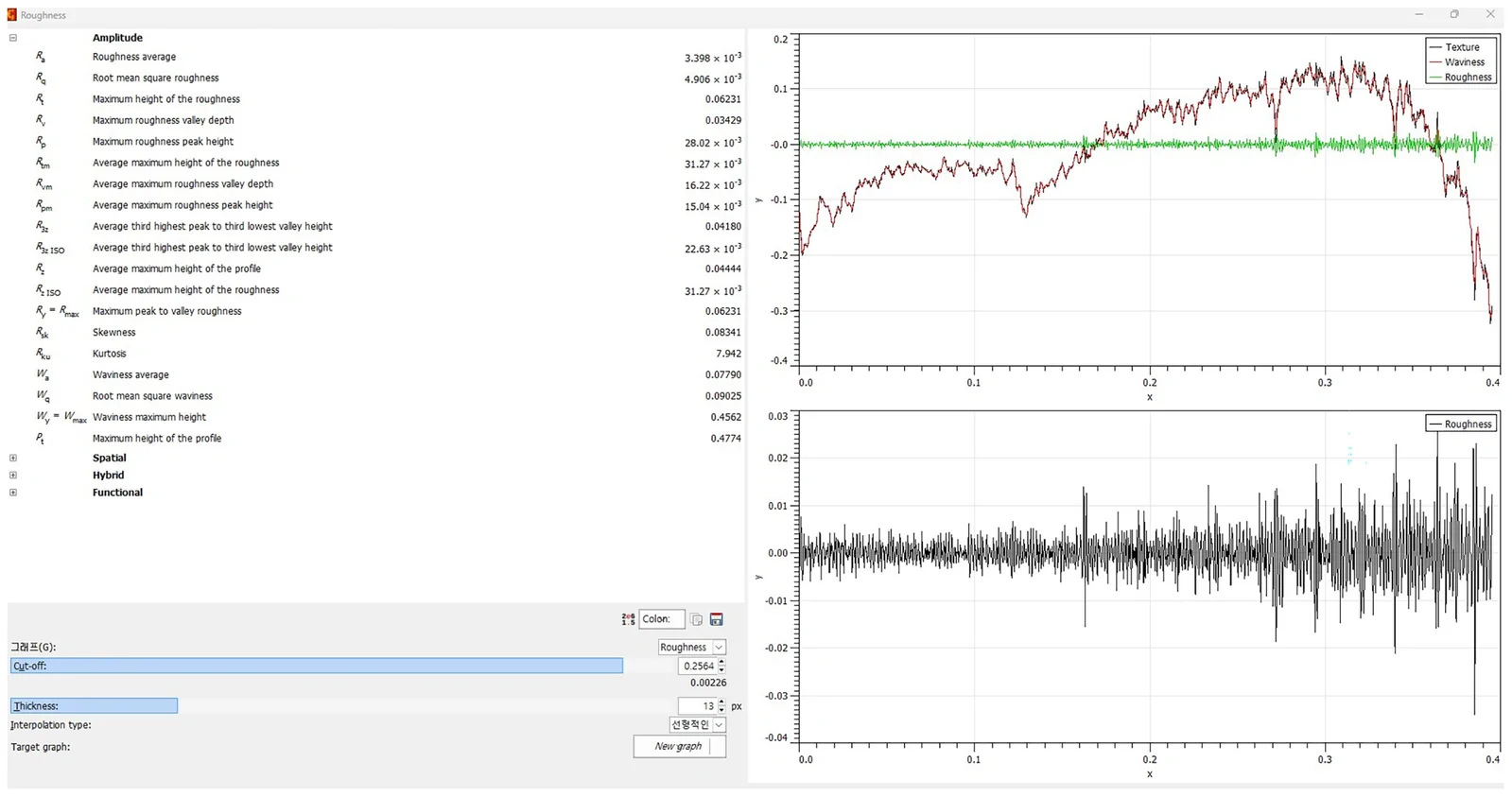This screenshot has height=797, width=1512.
Task: Click the Cut-off value field showing 0.2564
Action: (x=697, y=666)
